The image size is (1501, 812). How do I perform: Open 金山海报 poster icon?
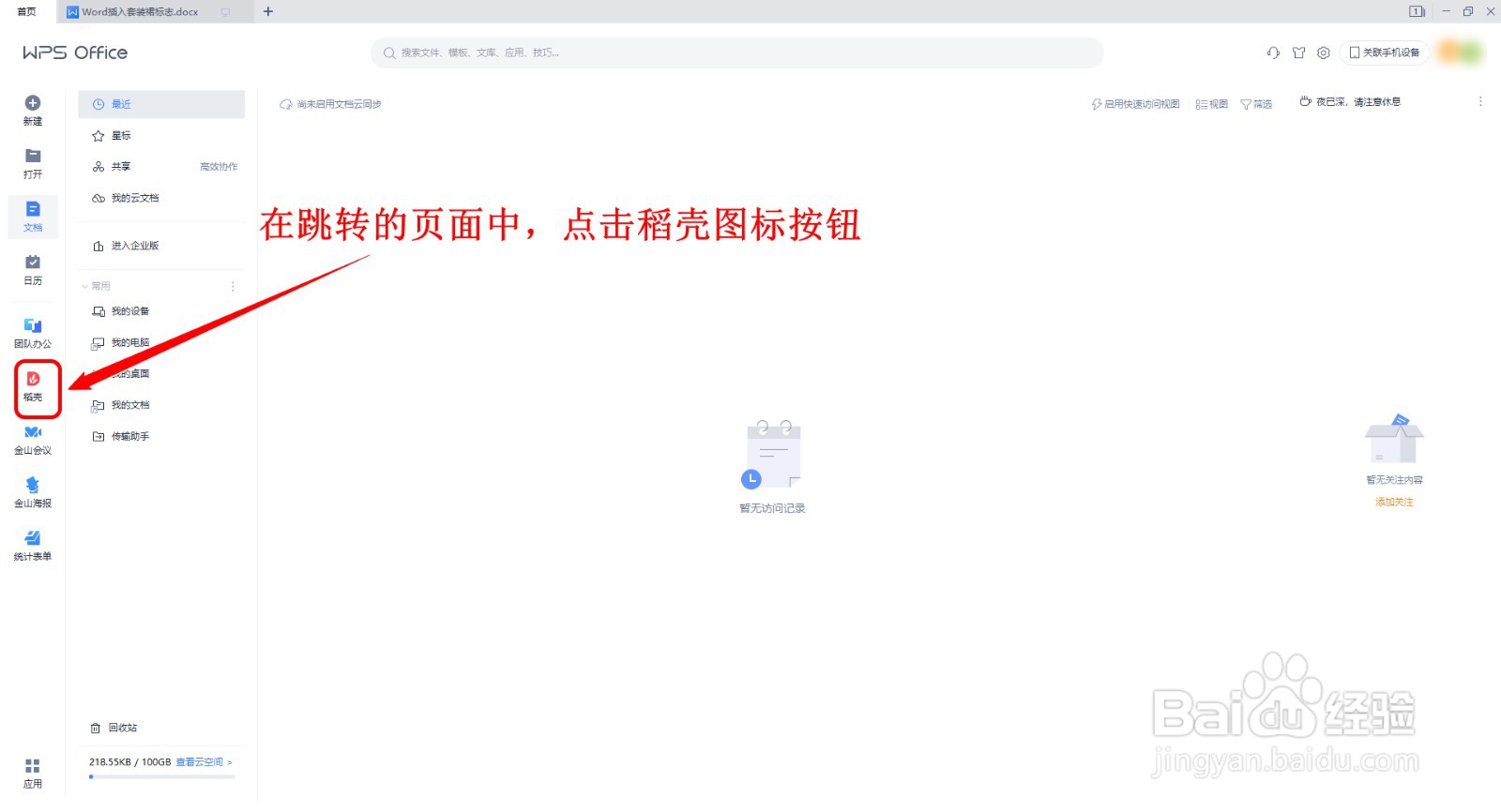pos(33,485)
